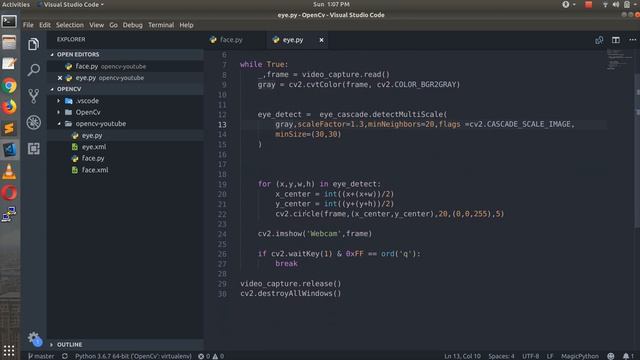
Task: Open the Search view in activity bar
Action: pos(33,70)
